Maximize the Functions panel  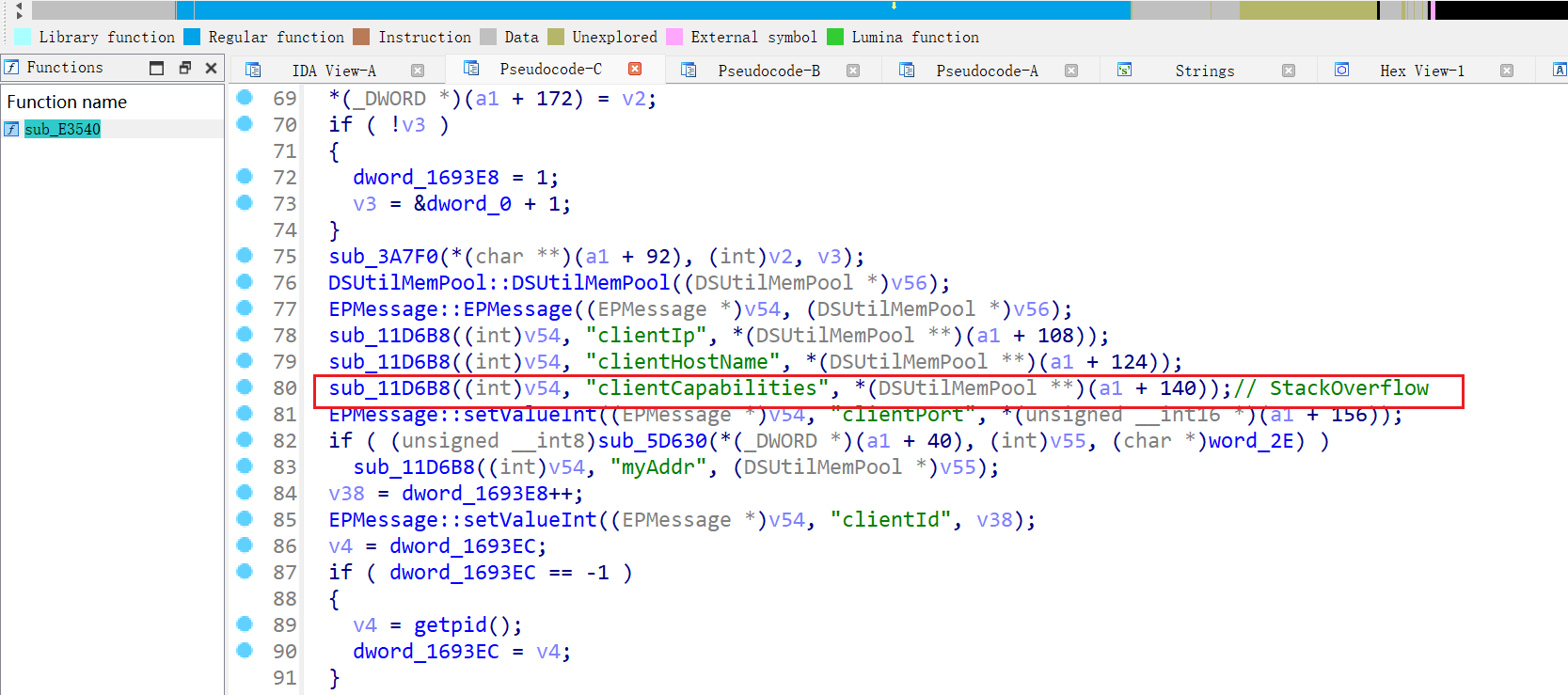157,68
